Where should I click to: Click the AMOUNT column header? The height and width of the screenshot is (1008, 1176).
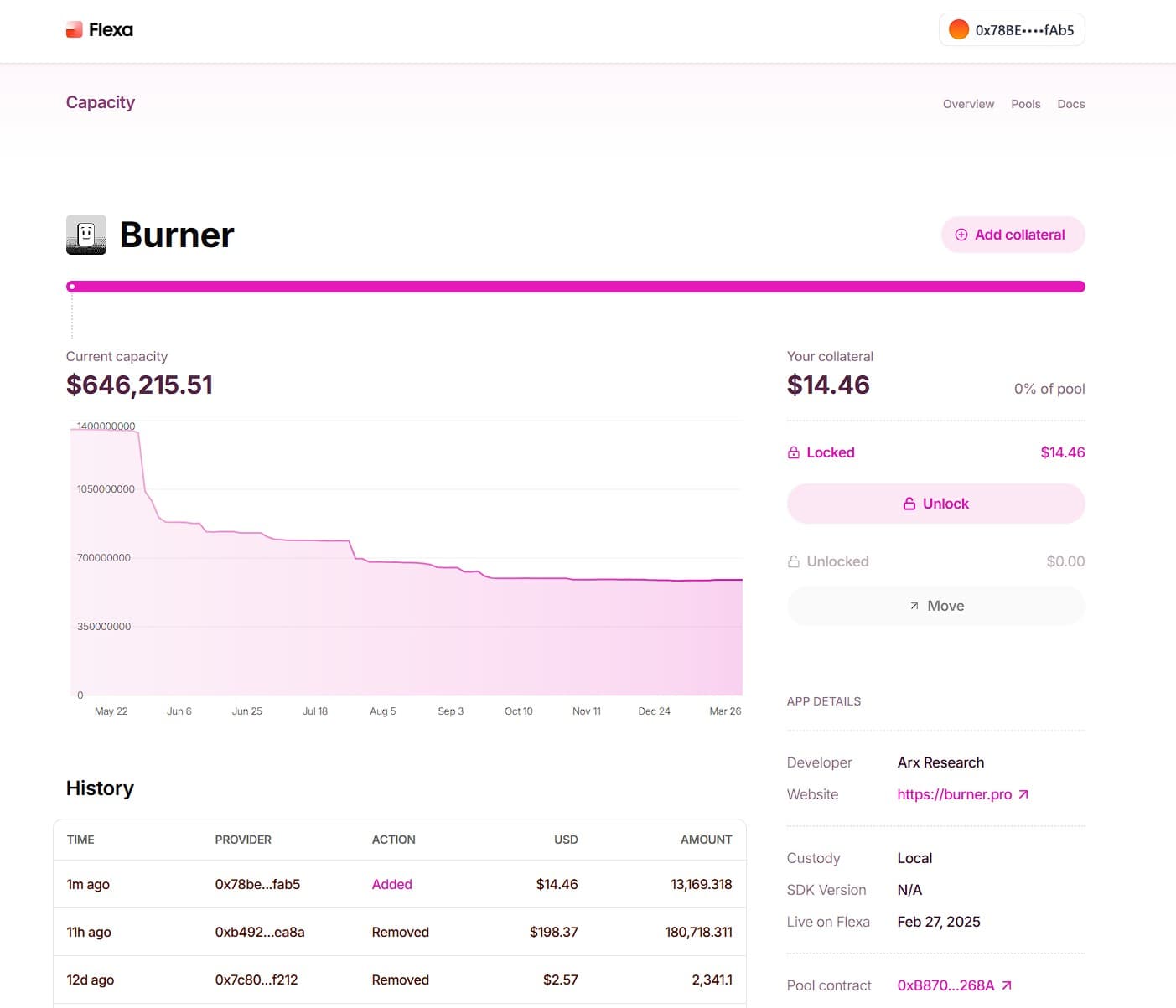point(706,840)
